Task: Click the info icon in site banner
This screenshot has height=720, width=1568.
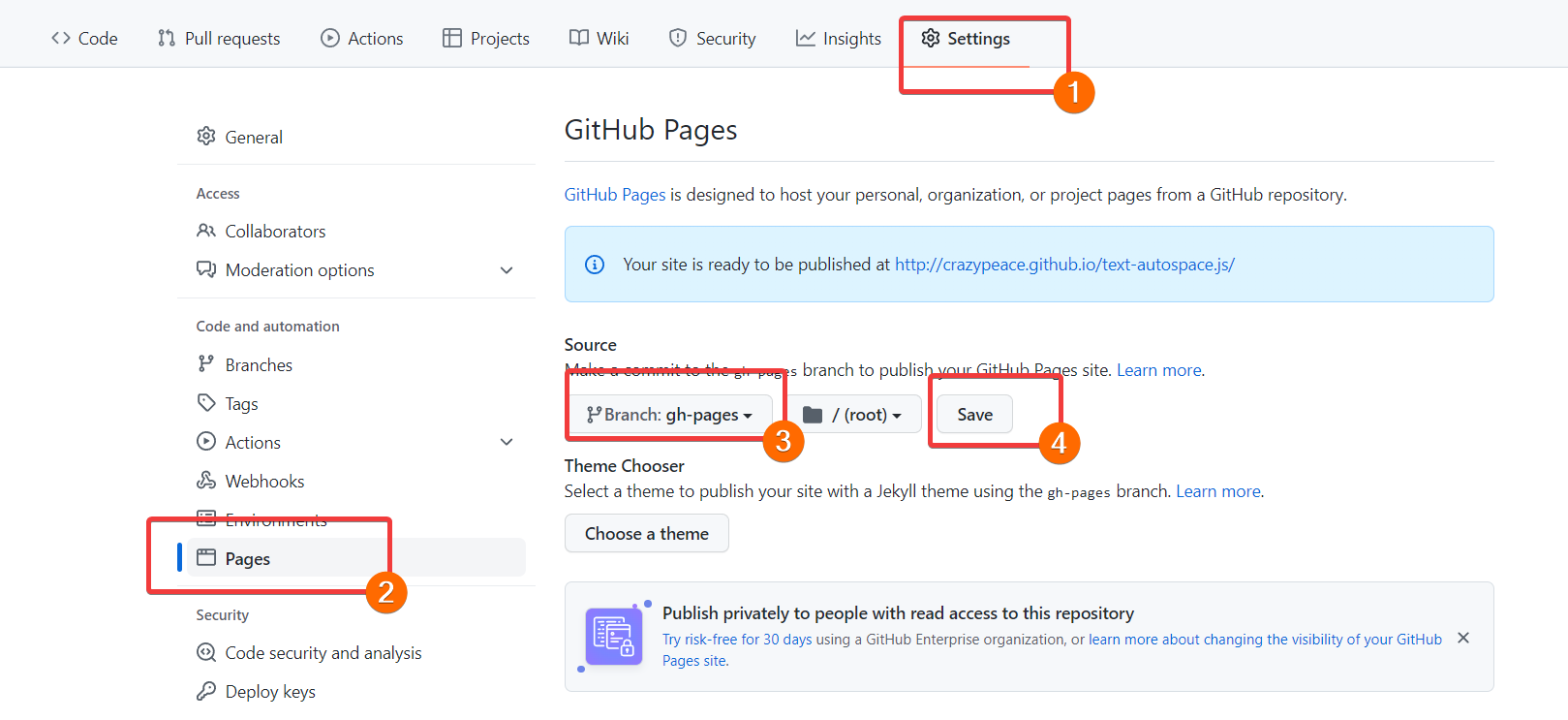Action: click(x=595, y=265)
